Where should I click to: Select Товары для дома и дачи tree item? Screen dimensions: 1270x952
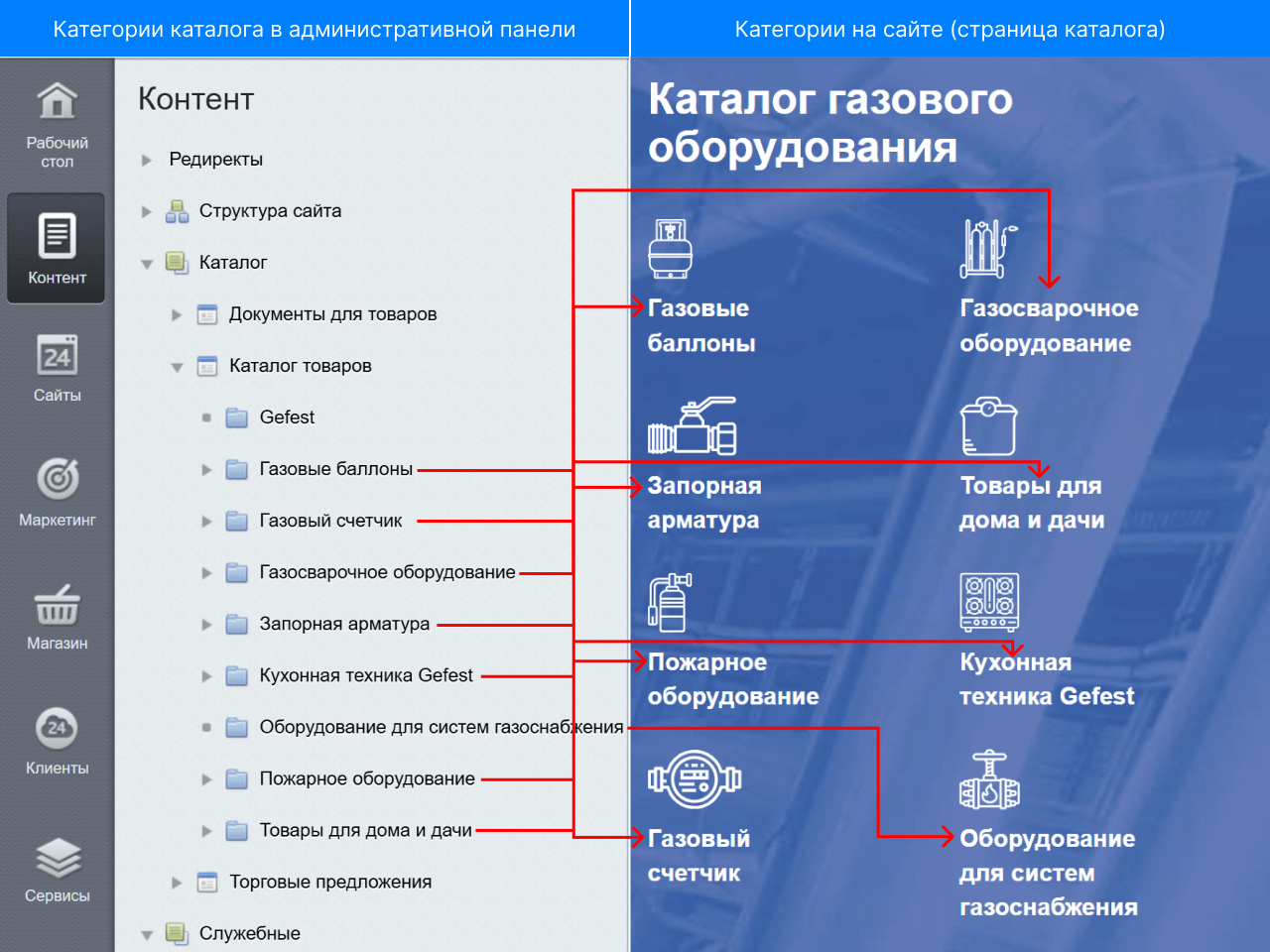(x=365, y=830)
